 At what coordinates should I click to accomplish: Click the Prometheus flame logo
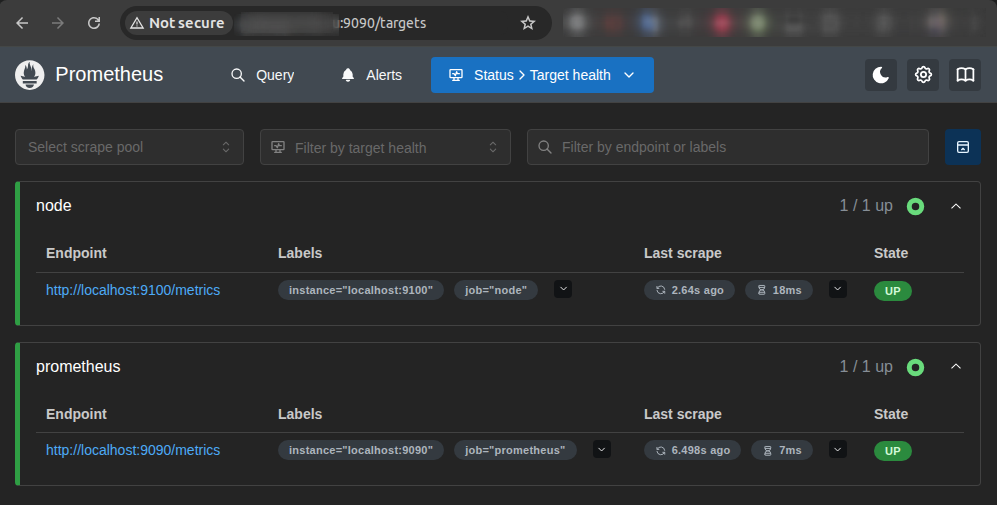[x=30, y=75]
